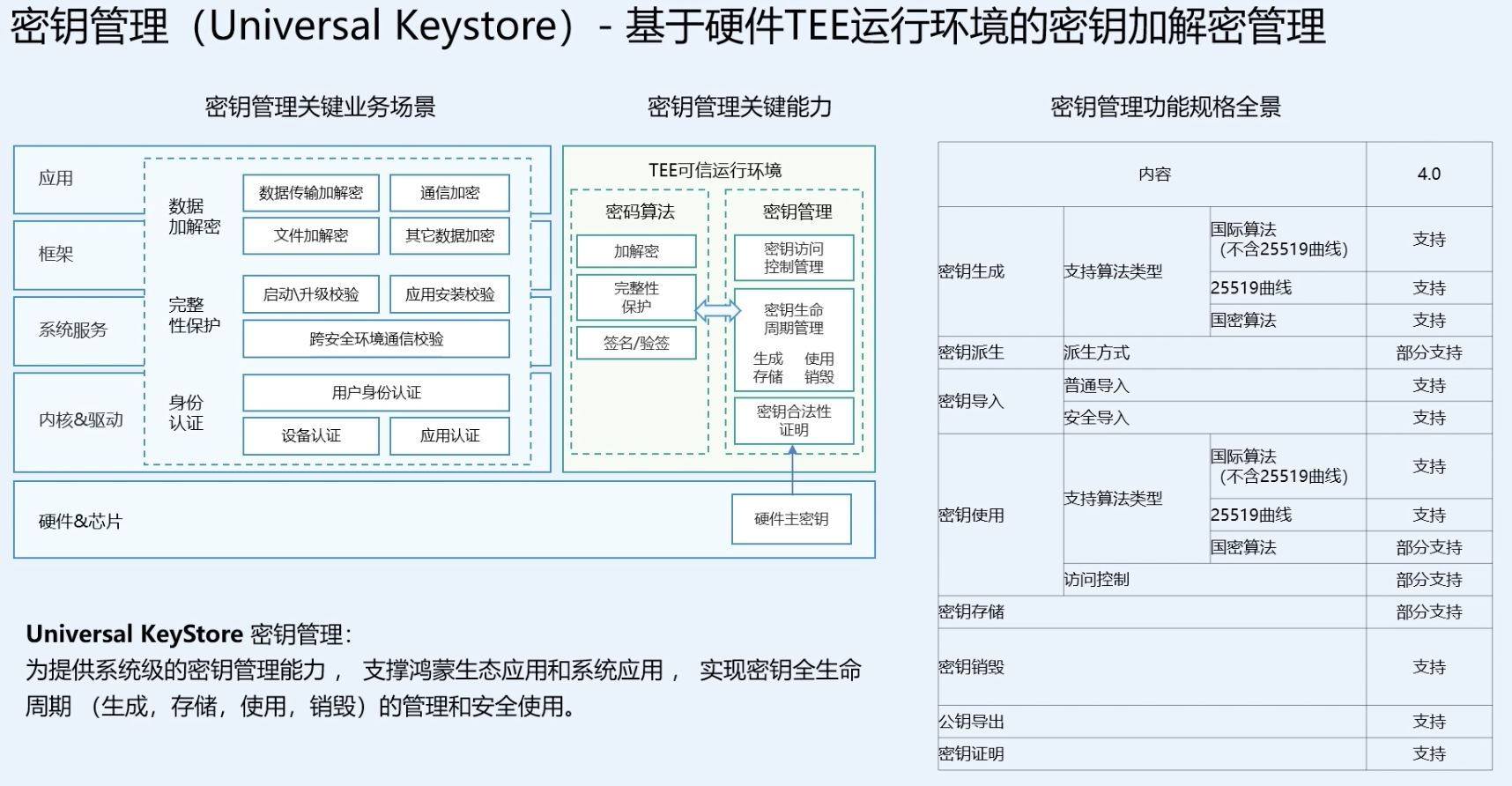Select 部分支持 in the 访问控制 row
Screen dimensions: 1512x786
pos(1429,580)
